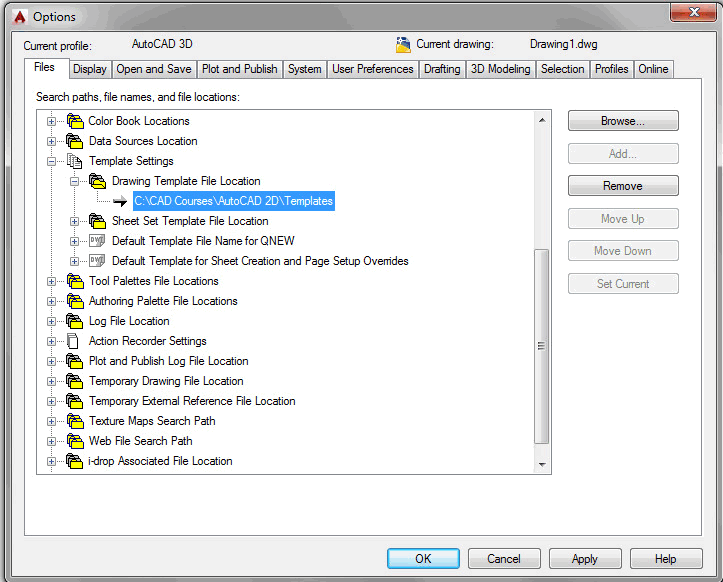Screen dimensions: 723x582
Task: Click the Default Template File Name DWG icon
Action: click(x=97, y=241)
